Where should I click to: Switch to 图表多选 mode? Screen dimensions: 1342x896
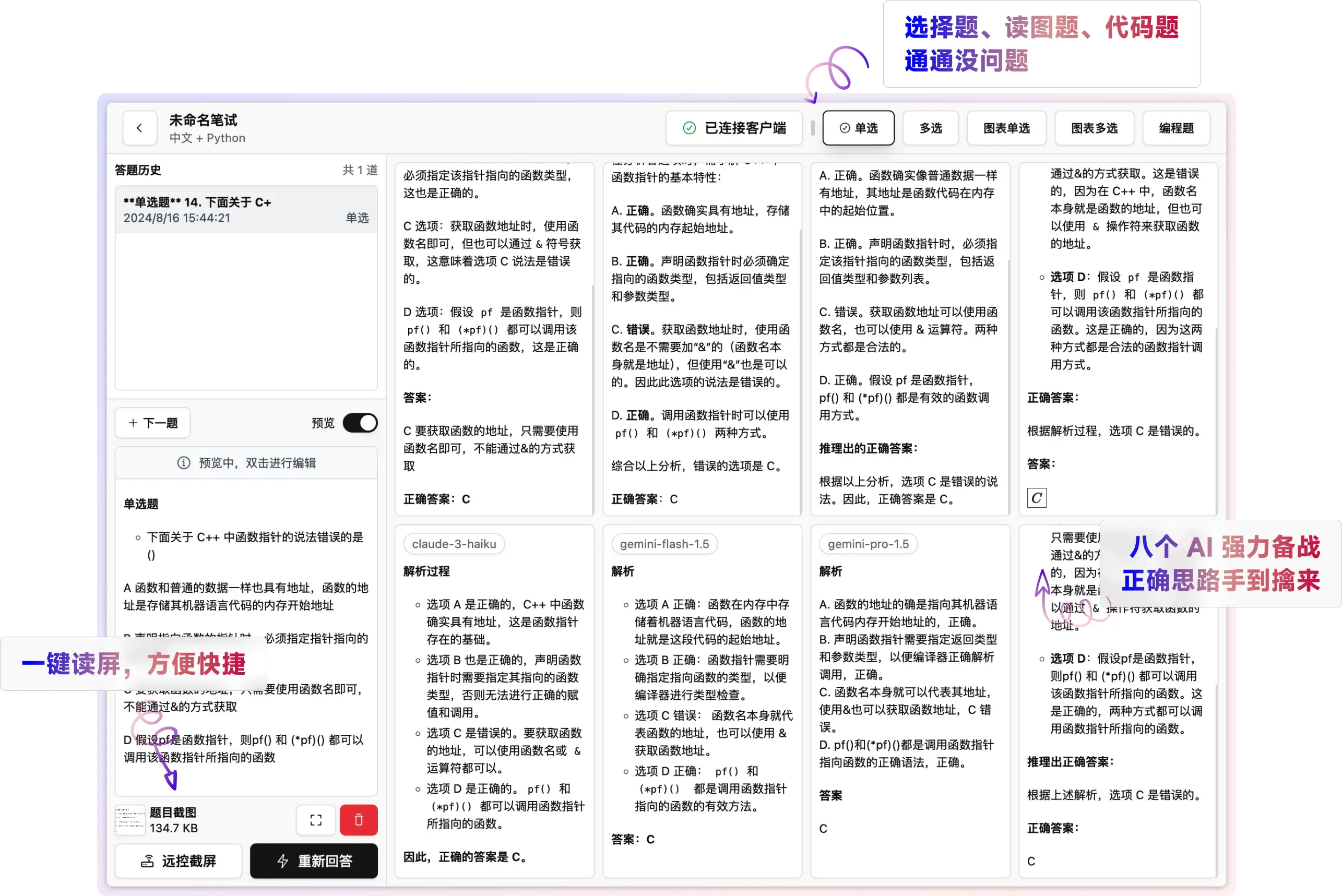point(1094,128)
